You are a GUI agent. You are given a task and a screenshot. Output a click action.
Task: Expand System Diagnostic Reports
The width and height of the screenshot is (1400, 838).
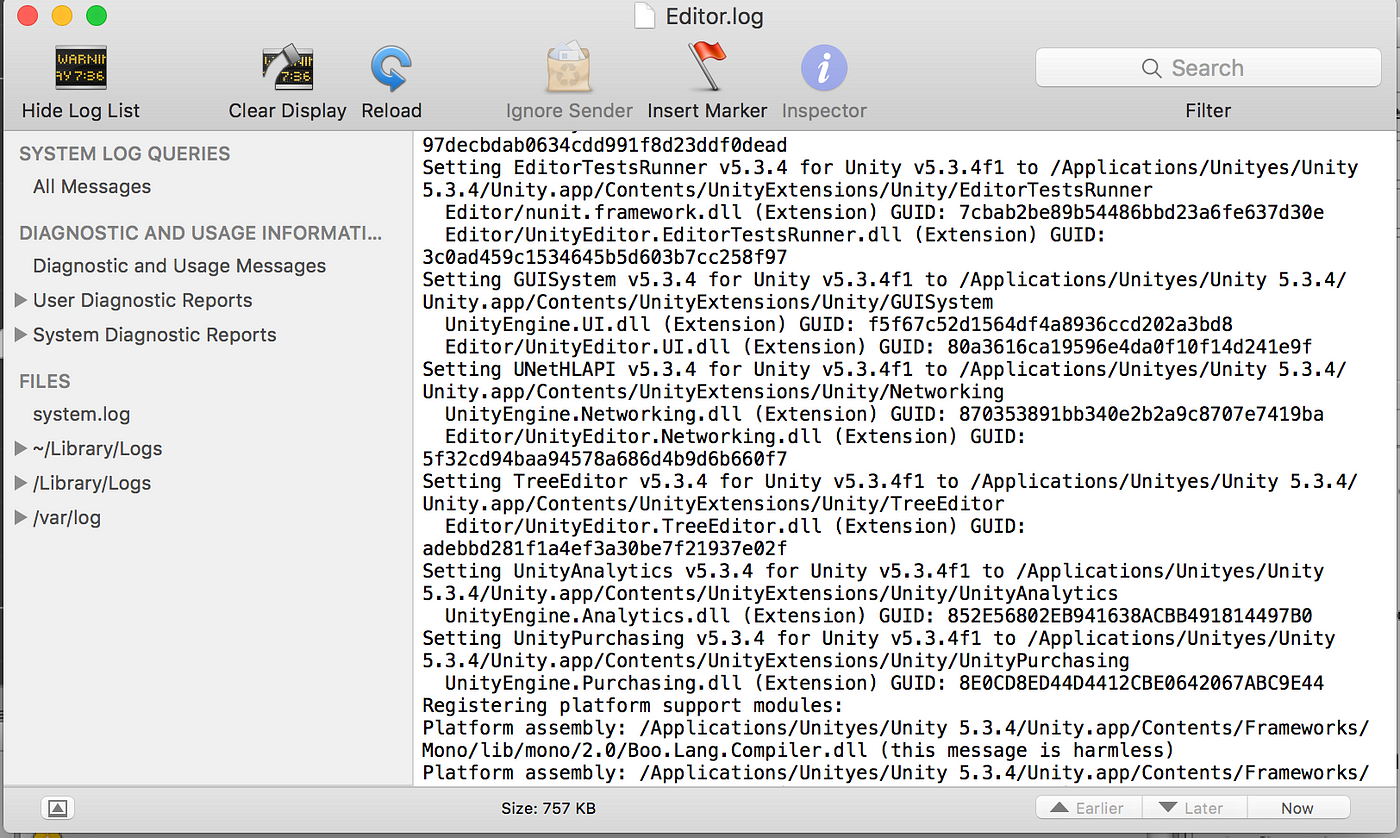pyautogui.click(x=21, y=335)
